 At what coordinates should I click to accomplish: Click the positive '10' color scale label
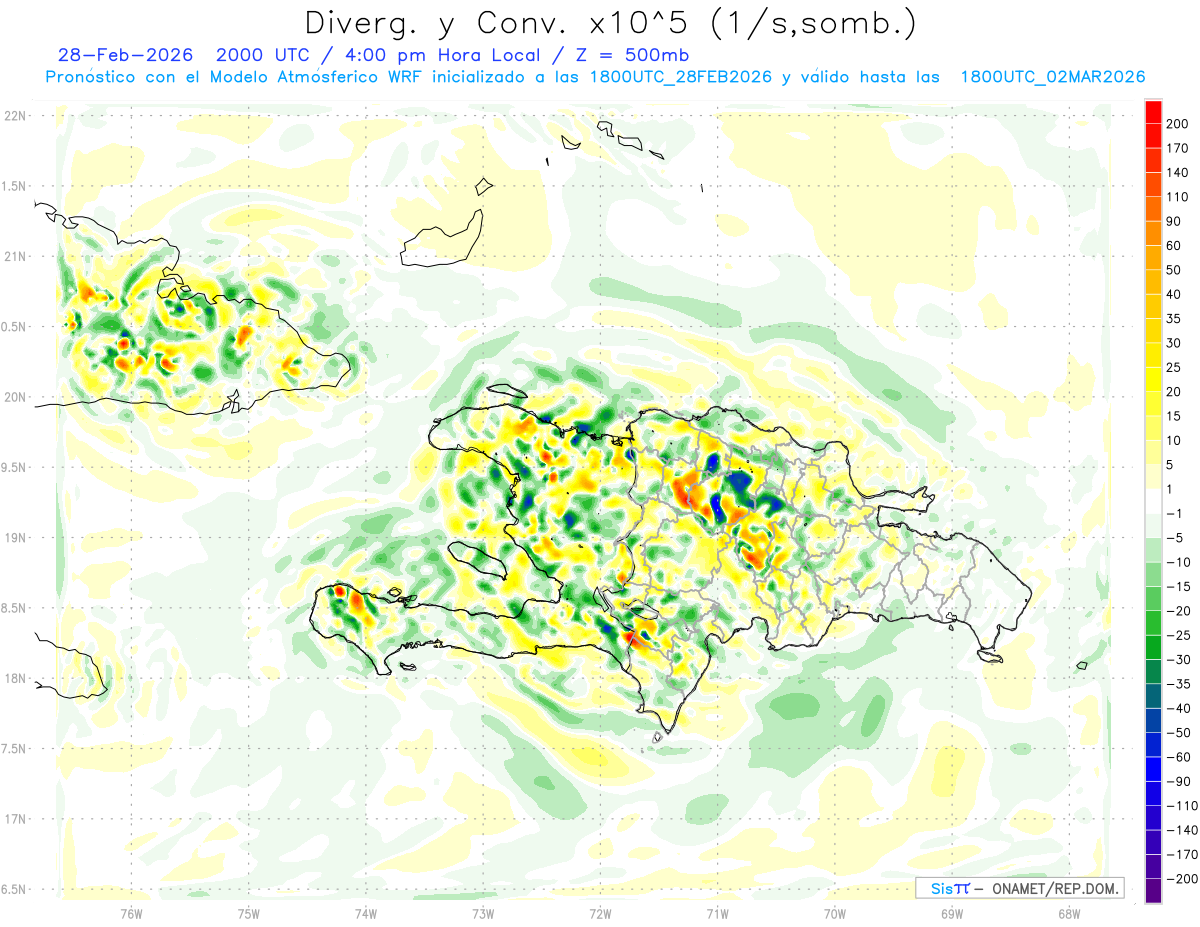click(1174, 441)
